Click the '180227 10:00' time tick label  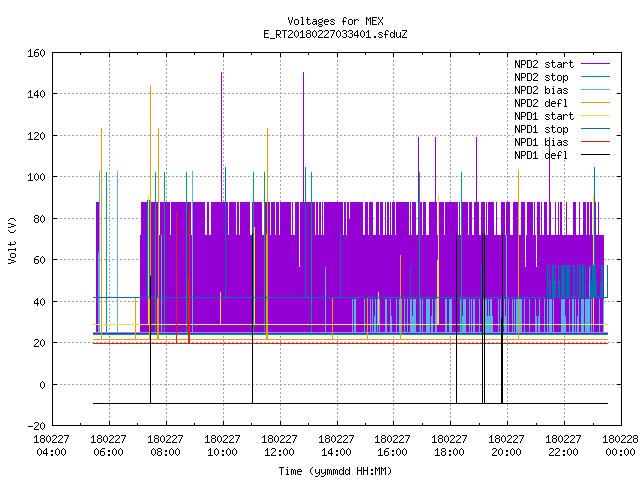click(x=222, y=446)
